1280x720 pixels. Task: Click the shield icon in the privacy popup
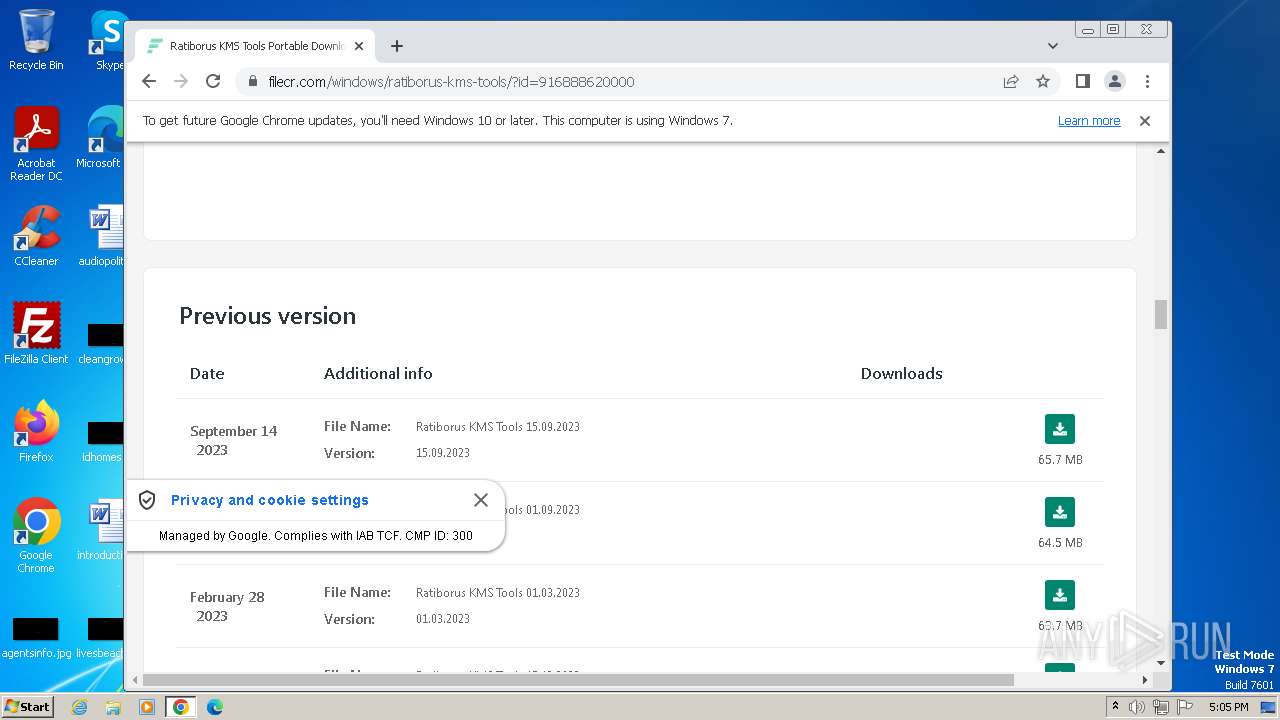(147, 500)
